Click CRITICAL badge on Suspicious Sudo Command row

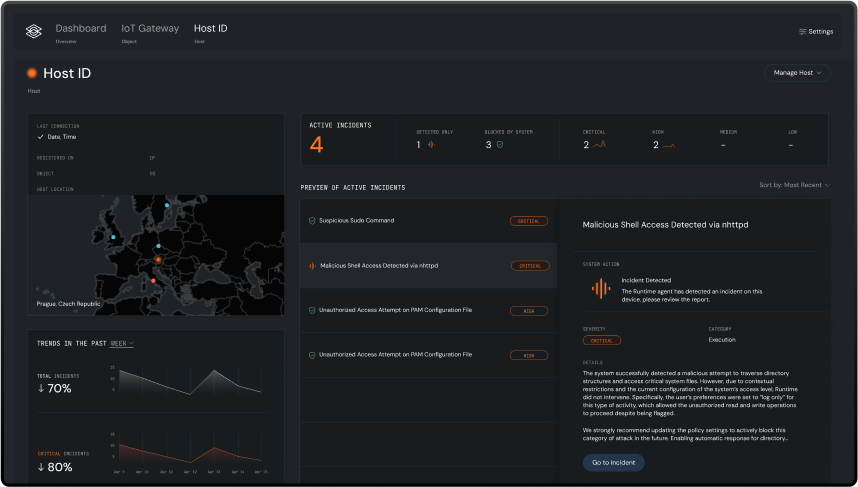pyautogui.click(x=529, y=221)
